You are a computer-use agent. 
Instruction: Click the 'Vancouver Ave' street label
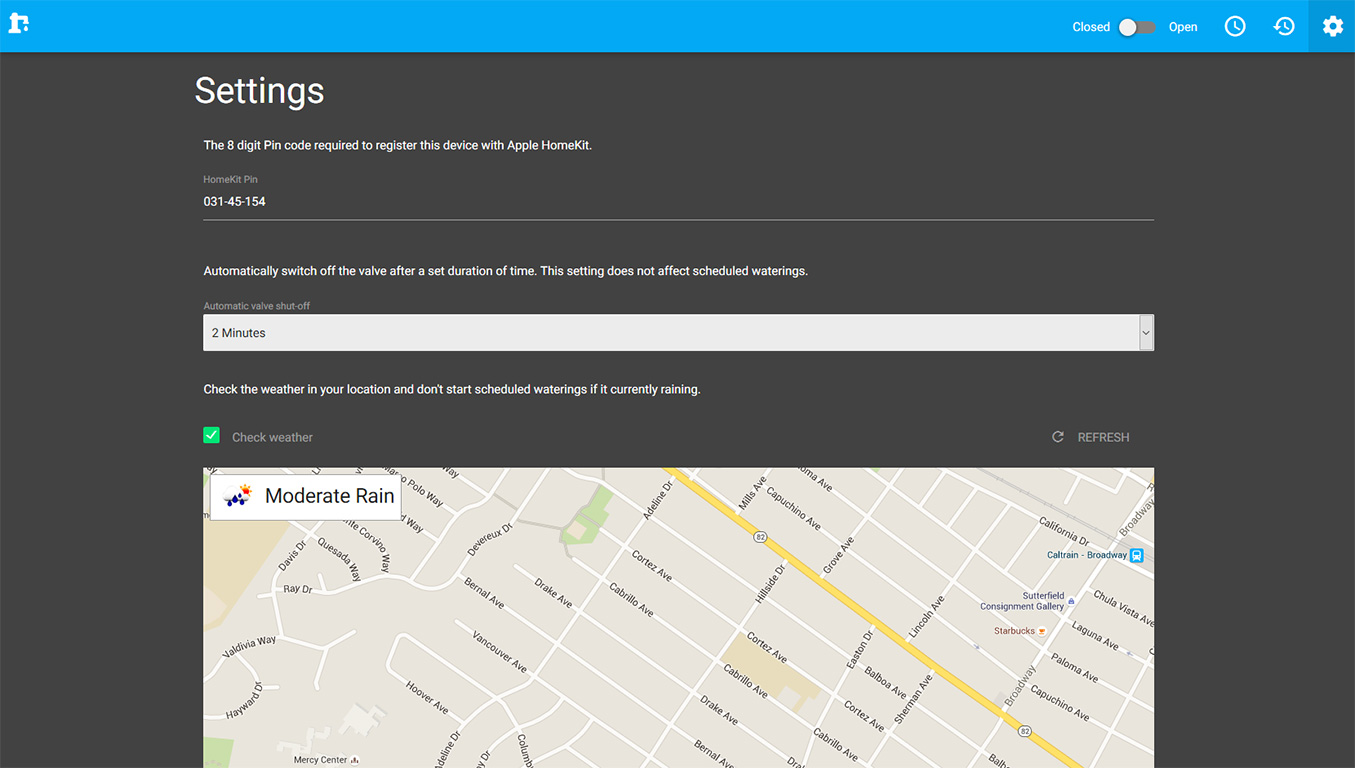tap(499, 652)
